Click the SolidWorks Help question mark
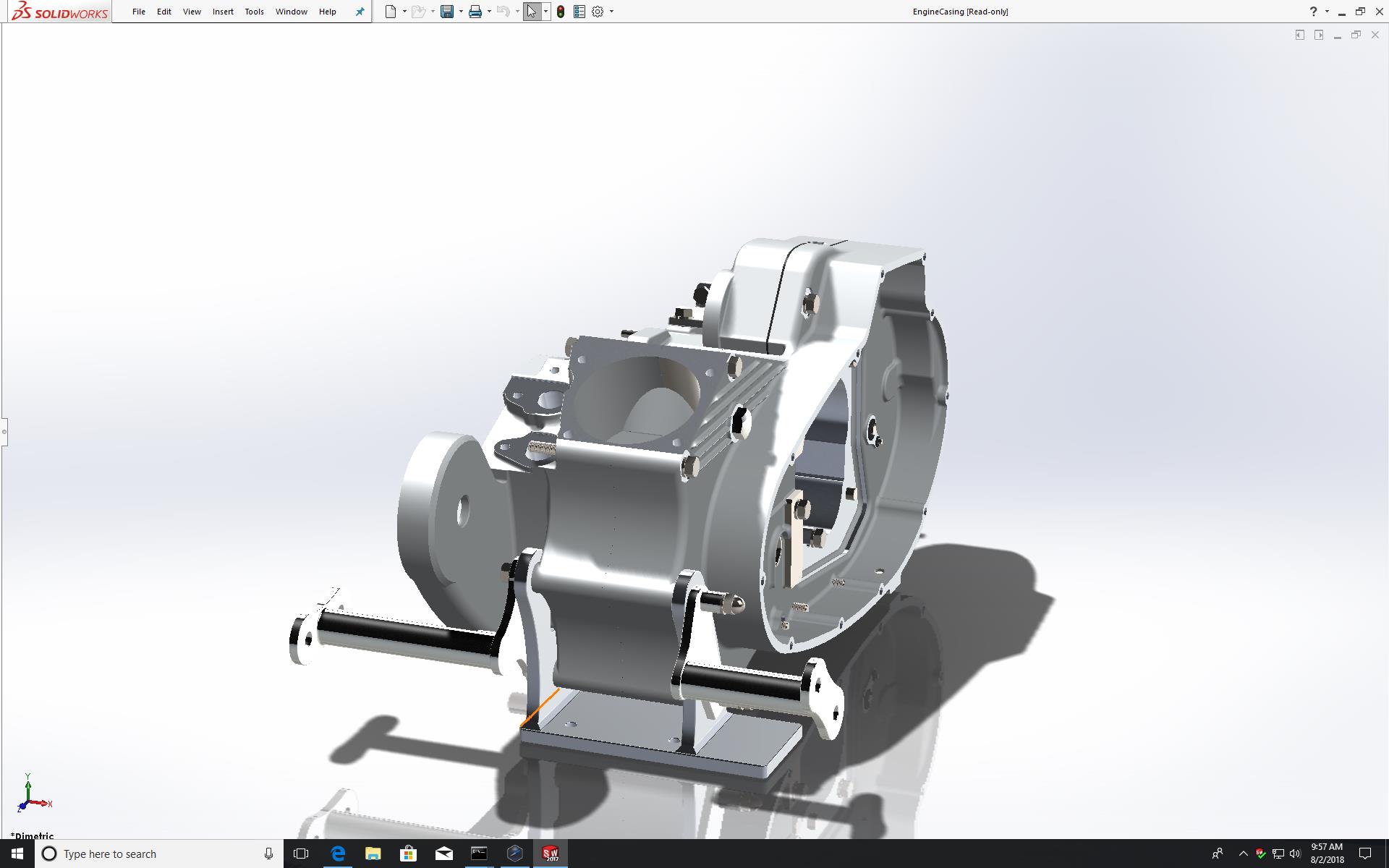1389x868 pixels. pos(1314,12)
